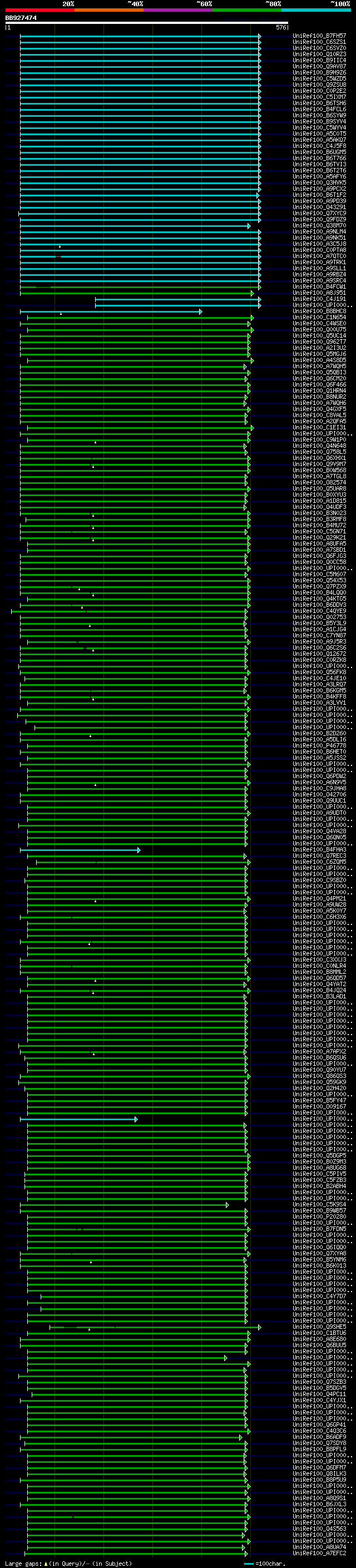The width and height of the screenshot is (356, 1568).
Task: Select hit label UniRef100_Q962T7
Action: pyautogui.click(x=319, y=342)
